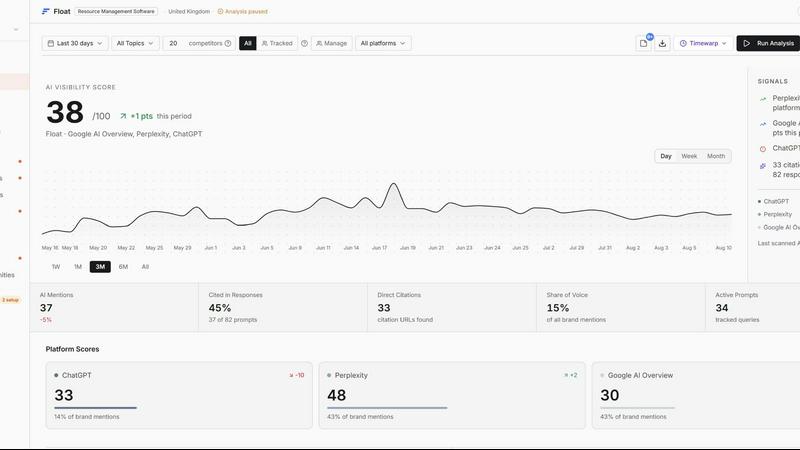Viewport: 800px width, 450px height.
Task: Collapse the sidebar using top-left chevron
Action: 16,30
